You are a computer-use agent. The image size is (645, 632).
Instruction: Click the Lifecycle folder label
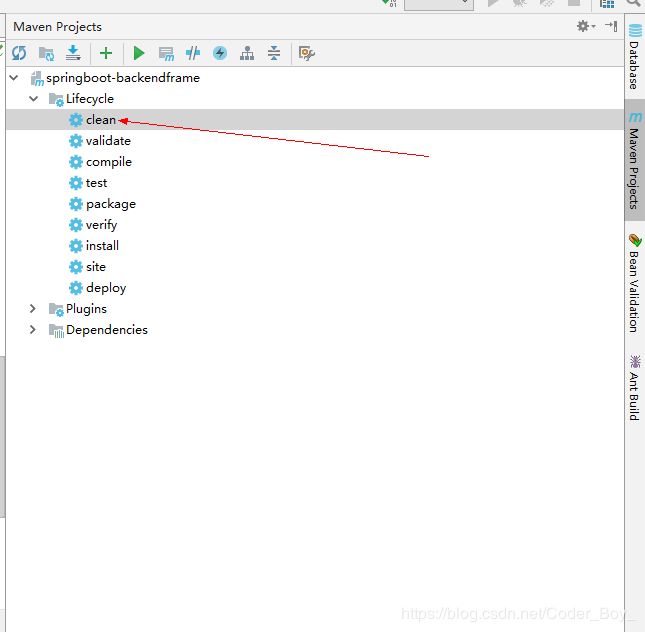coord(90,99)
